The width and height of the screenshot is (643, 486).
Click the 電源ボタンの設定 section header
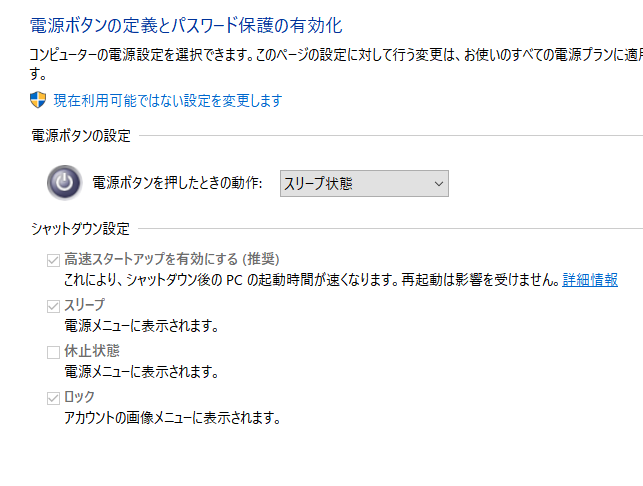(x=81, y=136)
